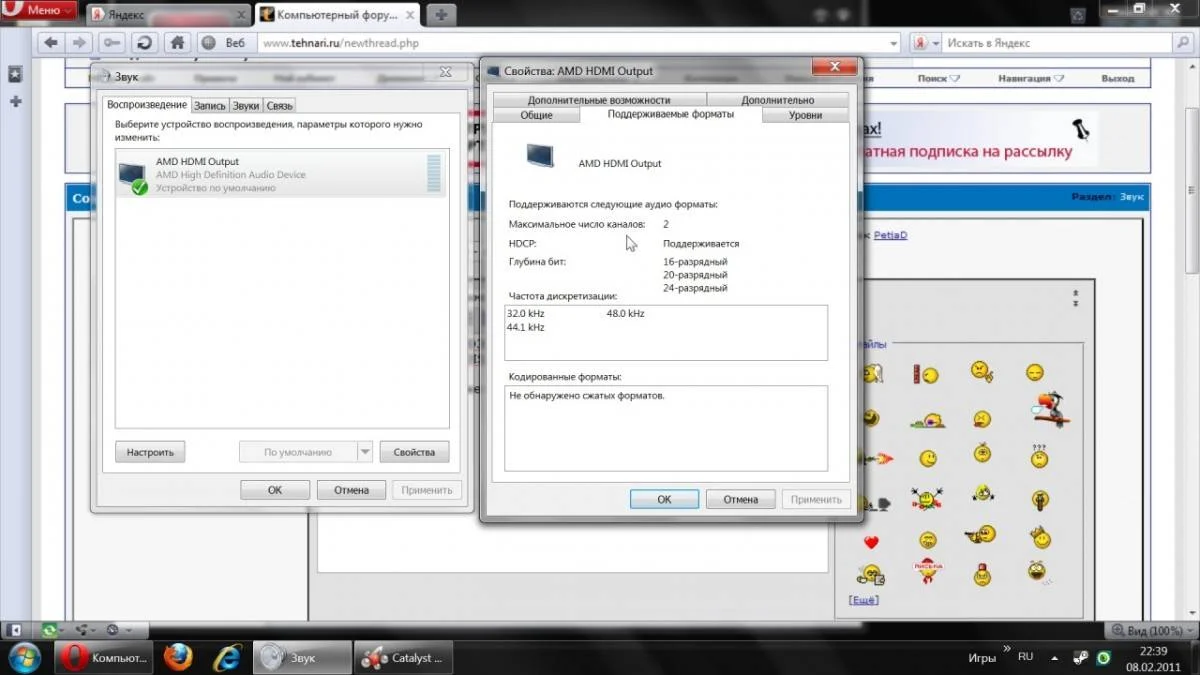Viewport: 1200px width, 675px height.
Task: Click RU language indicator in taskbar
Action: pos(1025,657)
